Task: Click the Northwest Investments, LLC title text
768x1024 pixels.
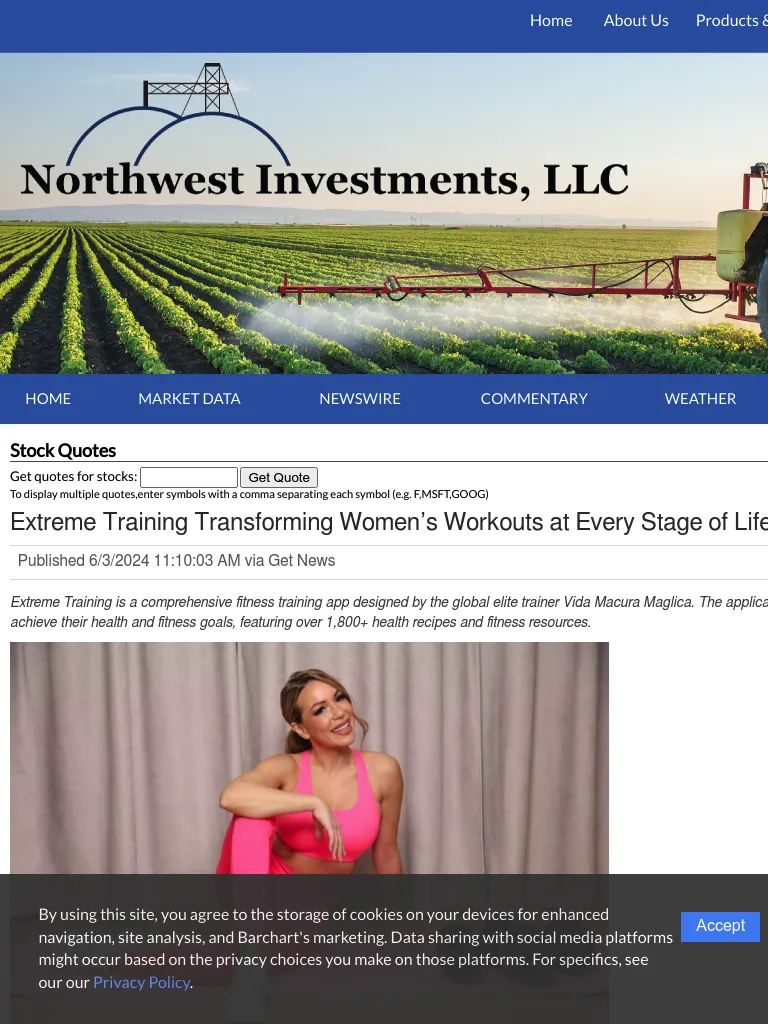Action: [325, 180]
